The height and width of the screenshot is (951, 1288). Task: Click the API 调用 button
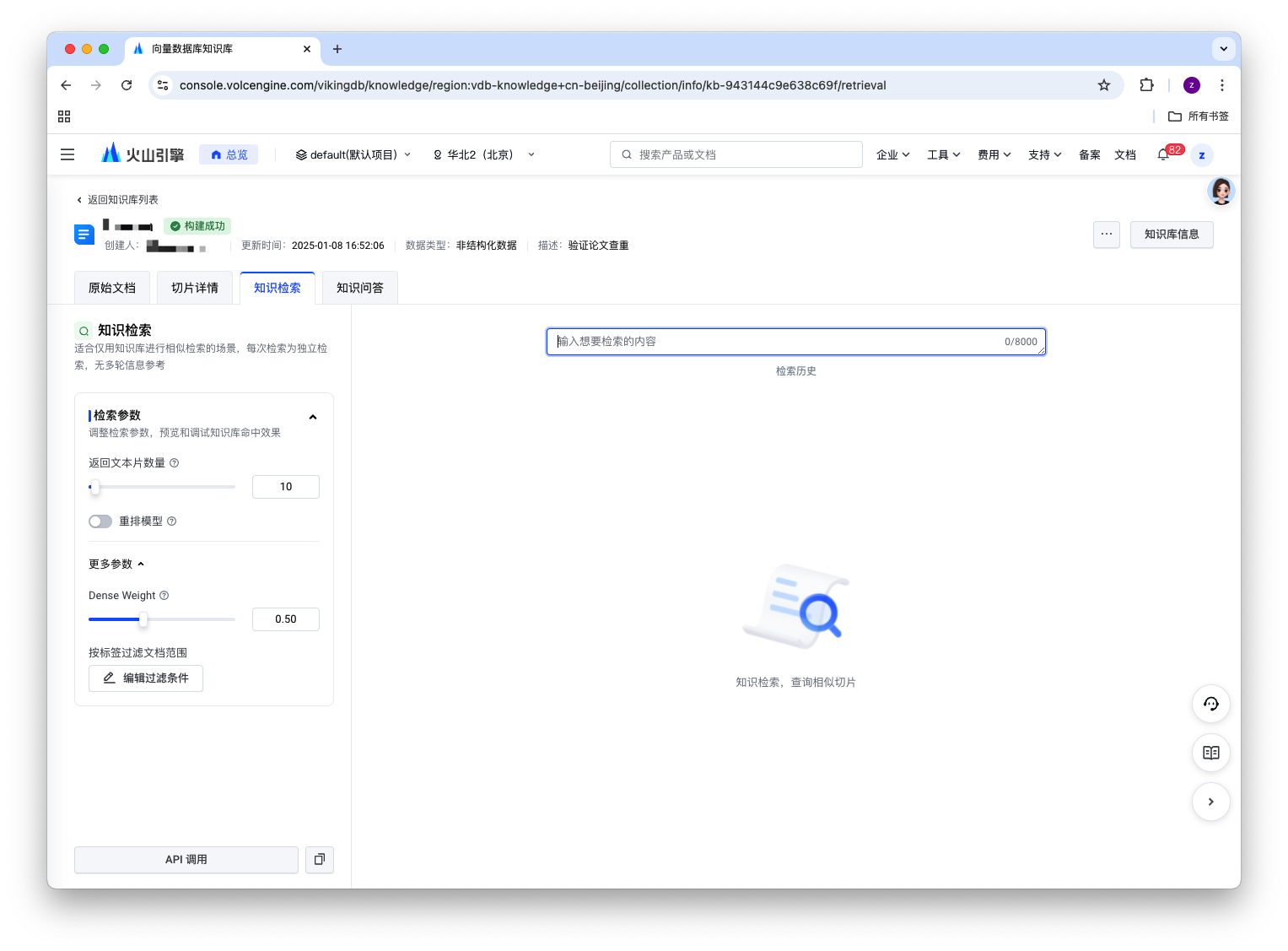[186, 859]
